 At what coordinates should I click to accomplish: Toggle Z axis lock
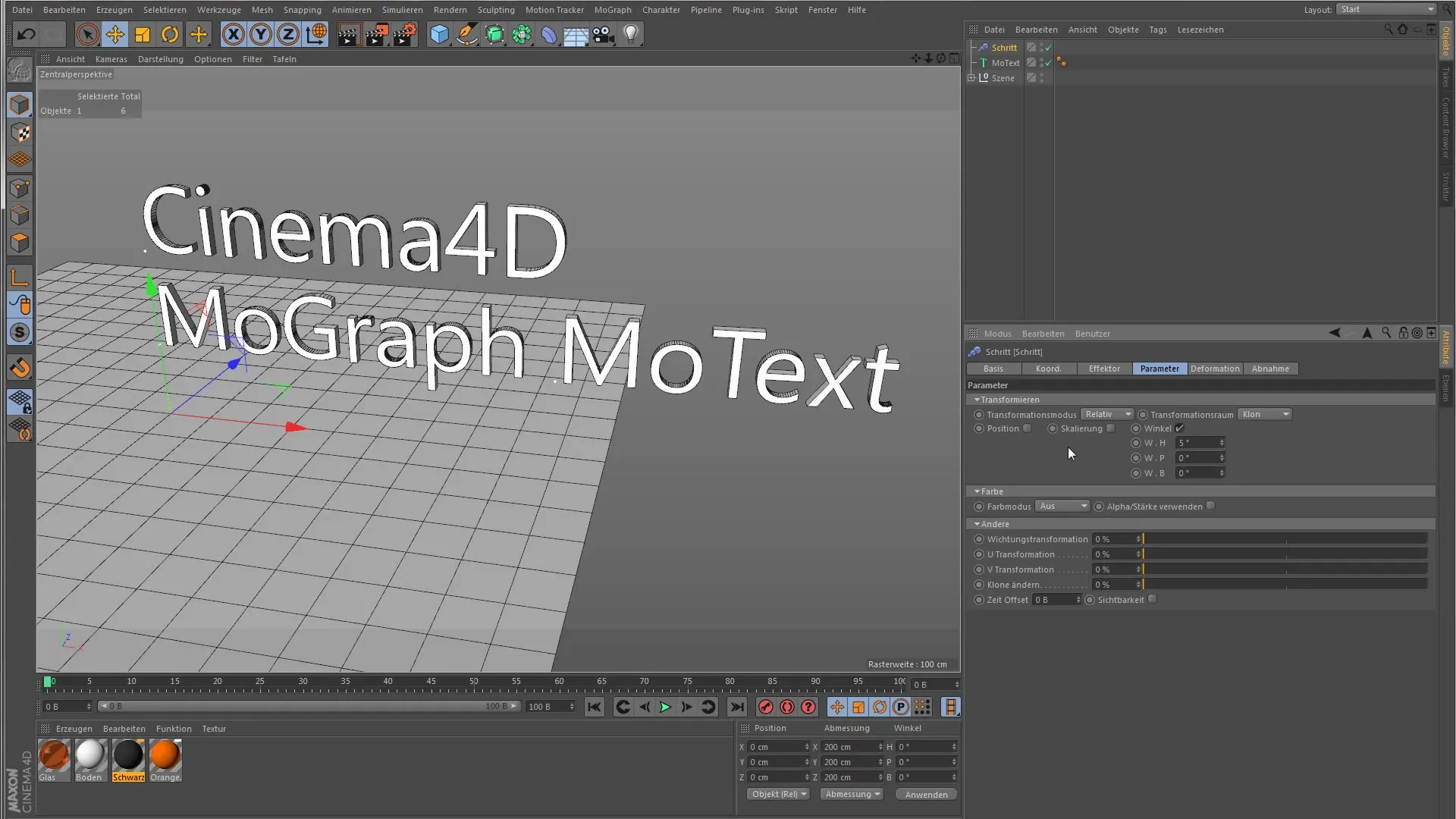click(288, 34)
